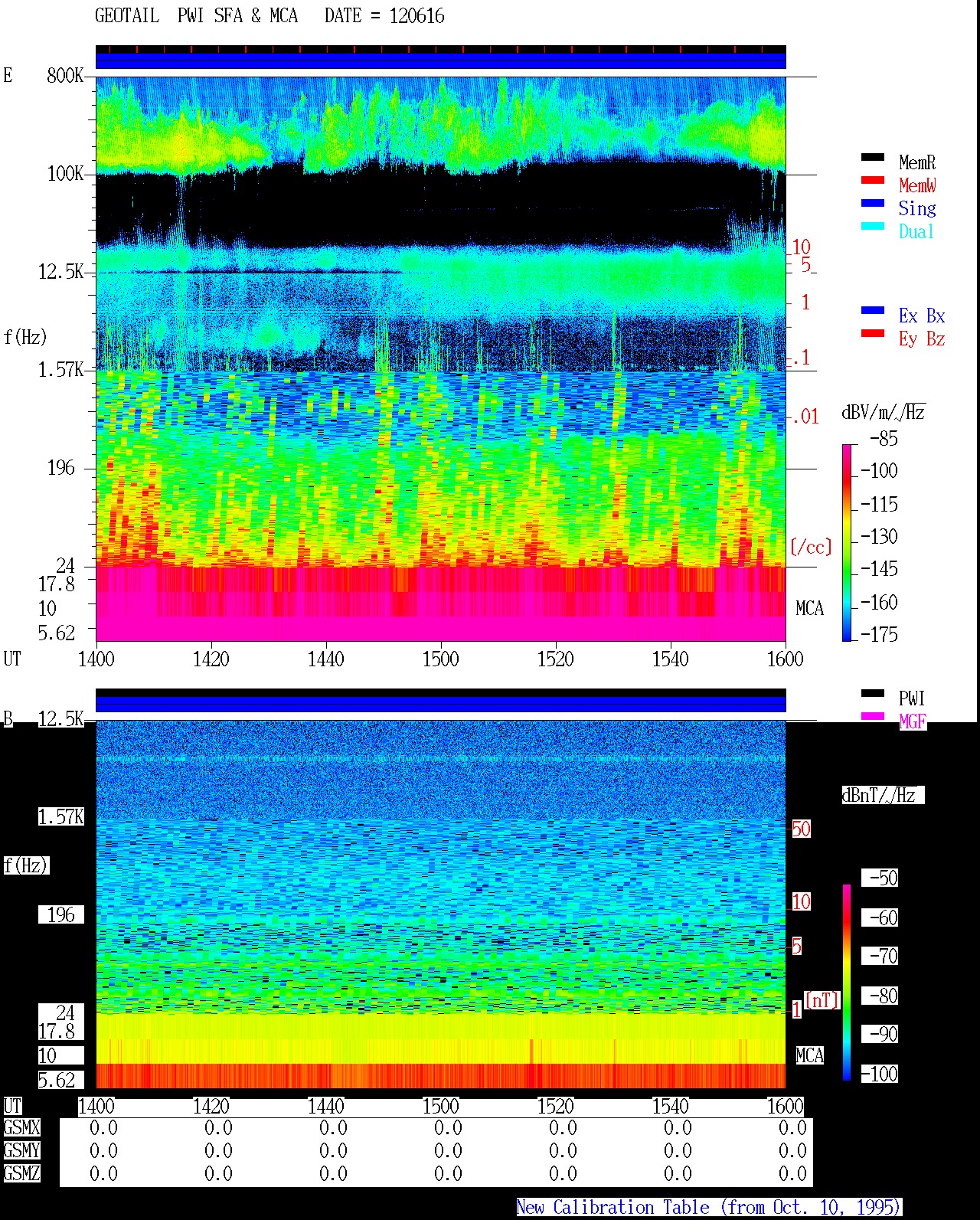This screenshot has width=980, height=1220.
Task: Click the magenta MGF legend swatch
Action: (x=873, y=717)
